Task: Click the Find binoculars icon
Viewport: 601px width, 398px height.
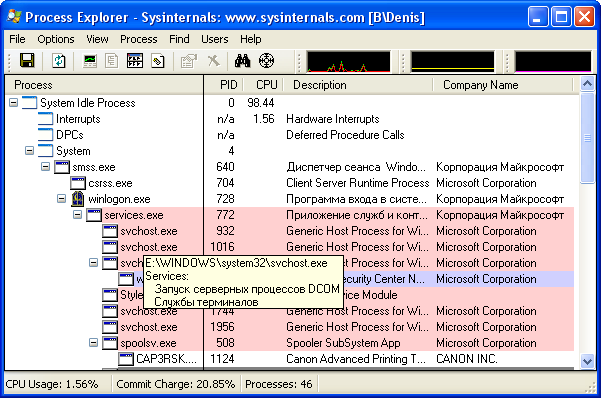Action: pos(243,61)
